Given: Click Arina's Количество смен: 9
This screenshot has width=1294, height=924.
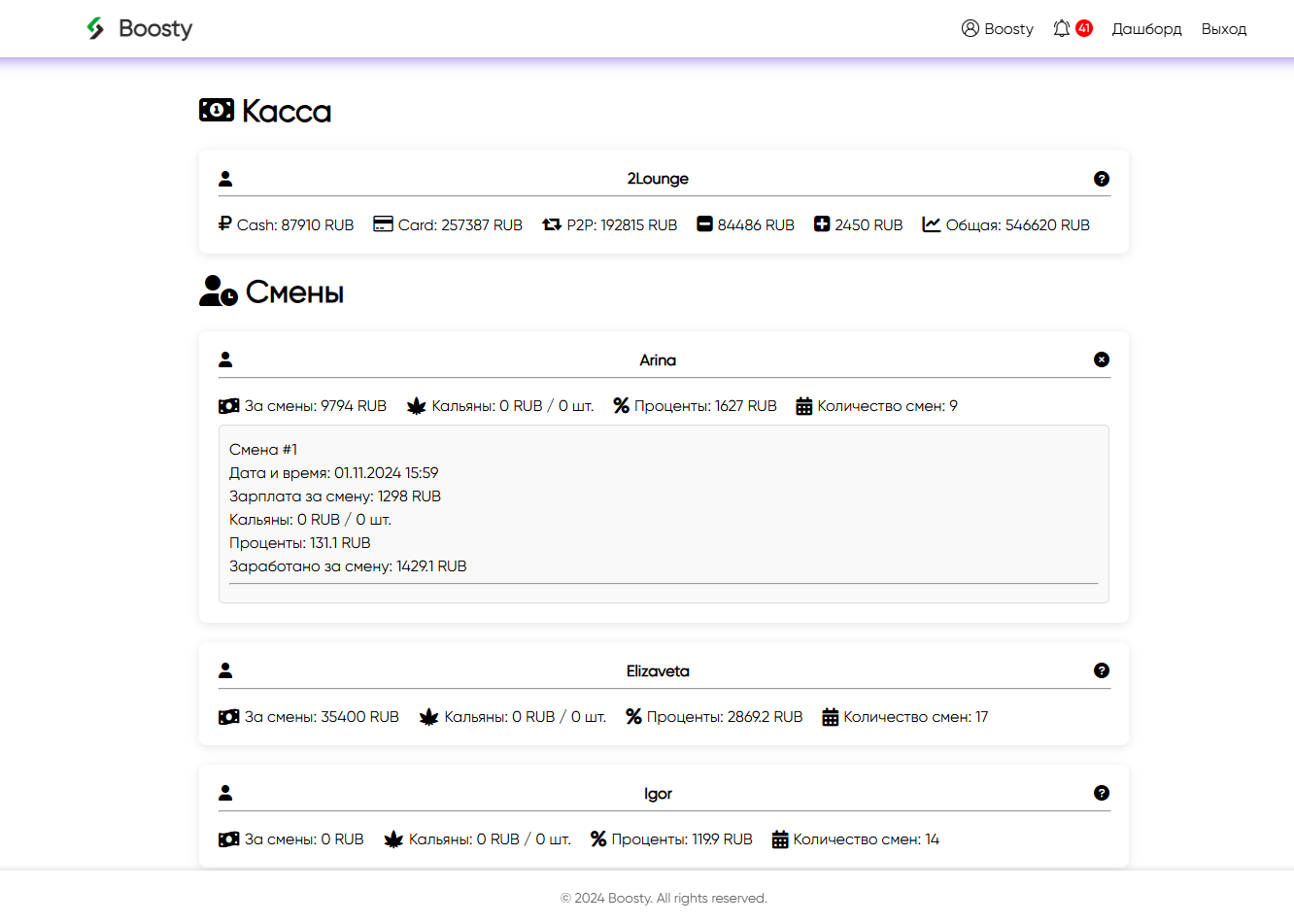Looking at the screenshot, I should [888, 406].
